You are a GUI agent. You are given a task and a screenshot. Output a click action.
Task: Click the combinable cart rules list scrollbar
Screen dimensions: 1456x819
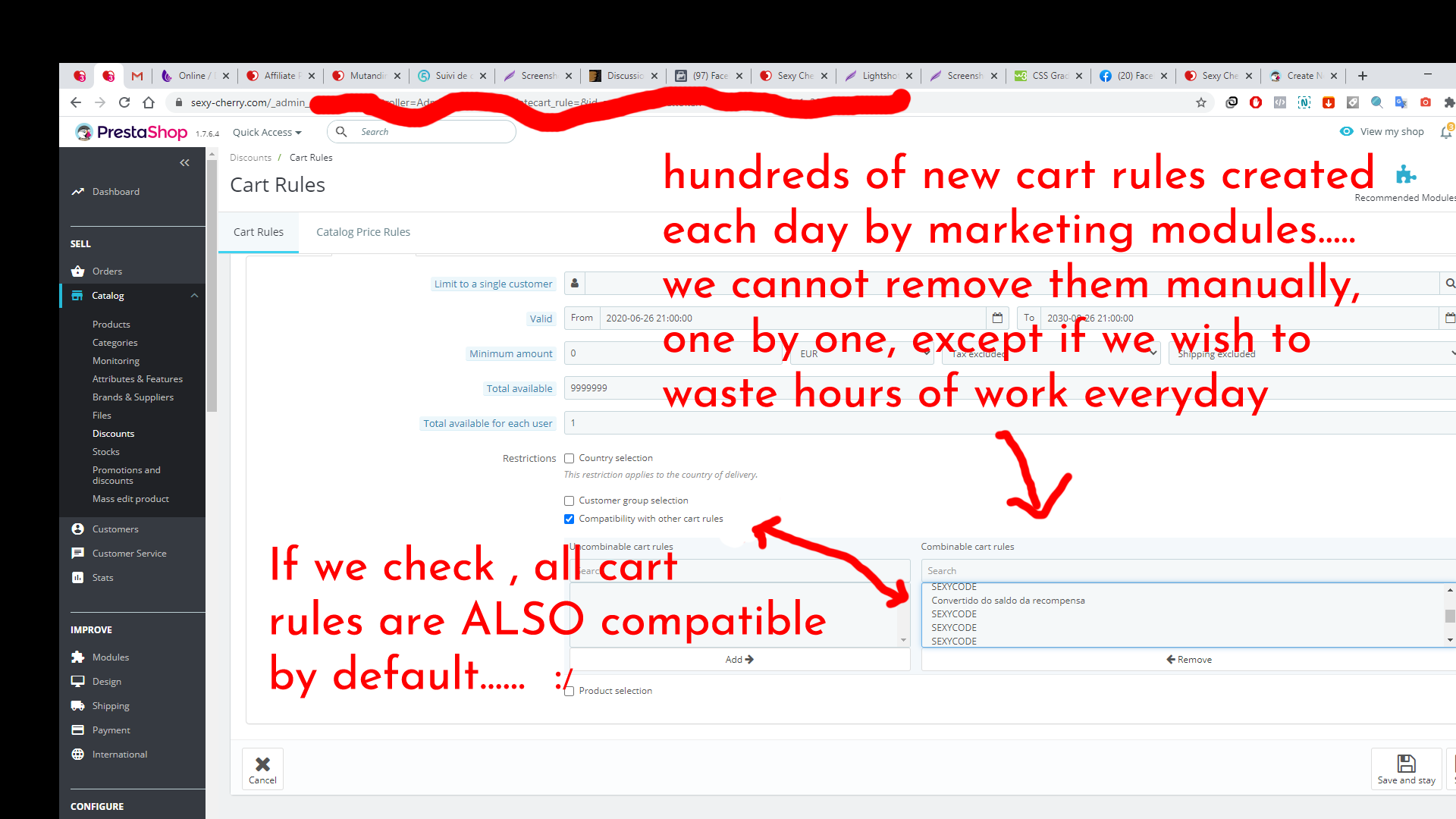pos(1449,615)
